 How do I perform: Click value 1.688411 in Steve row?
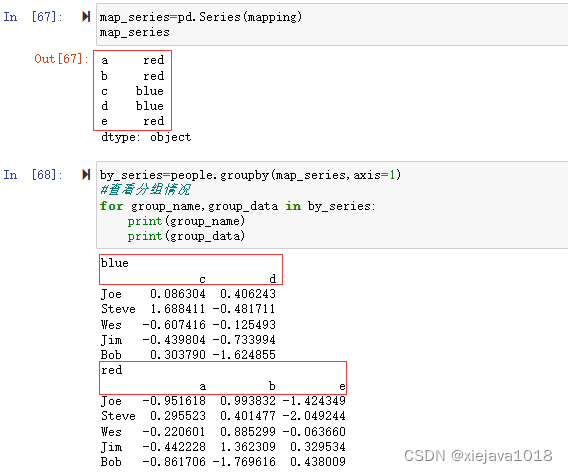click(178, 309)
